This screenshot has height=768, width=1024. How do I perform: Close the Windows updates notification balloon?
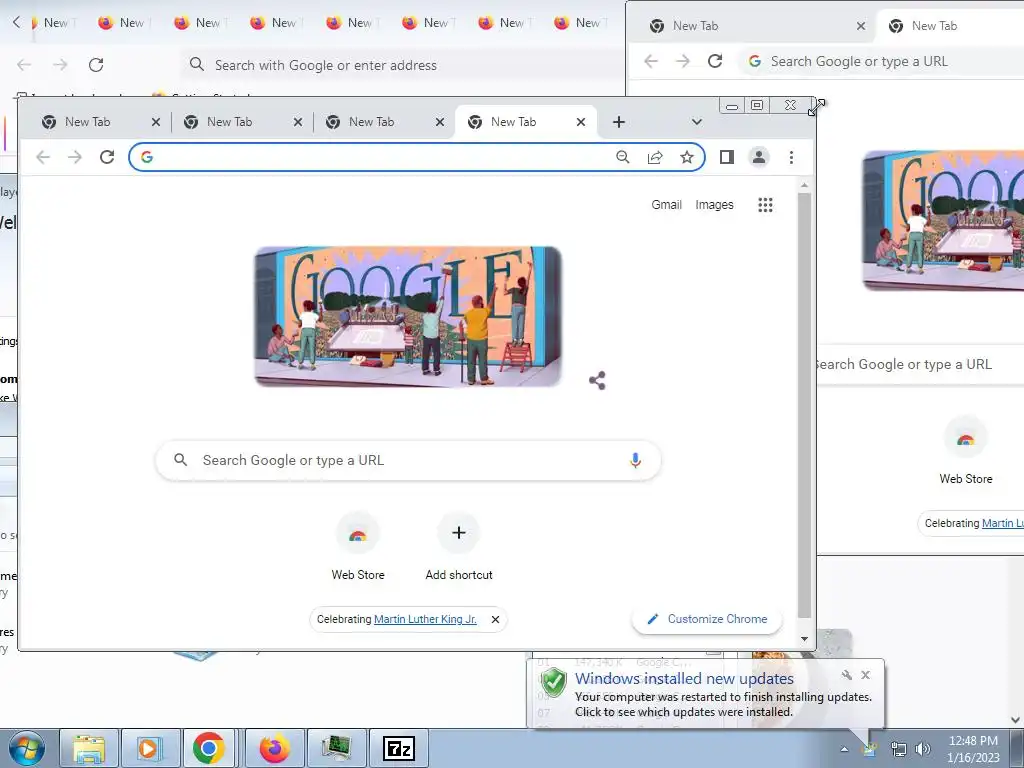865,675
